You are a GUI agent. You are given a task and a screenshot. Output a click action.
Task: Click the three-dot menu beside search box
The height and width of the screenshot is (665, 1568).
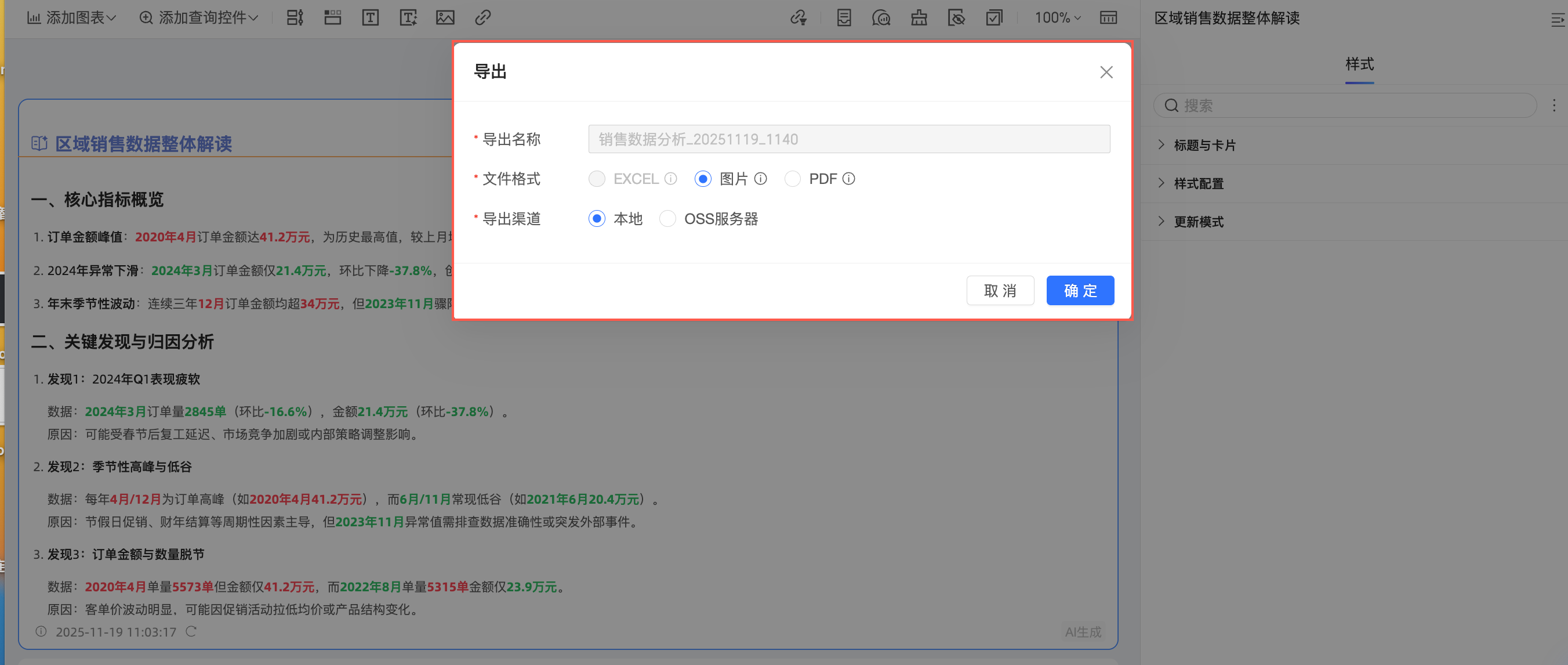pos(1554,106)
